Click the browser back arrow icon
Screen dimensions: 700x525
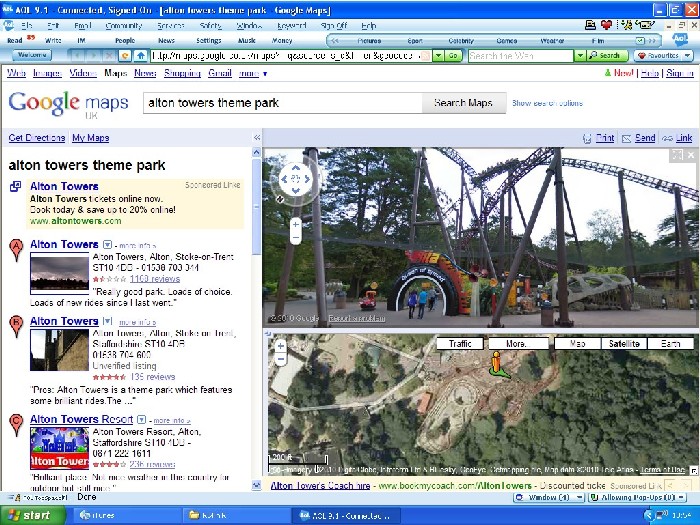[x=78, y=56]
